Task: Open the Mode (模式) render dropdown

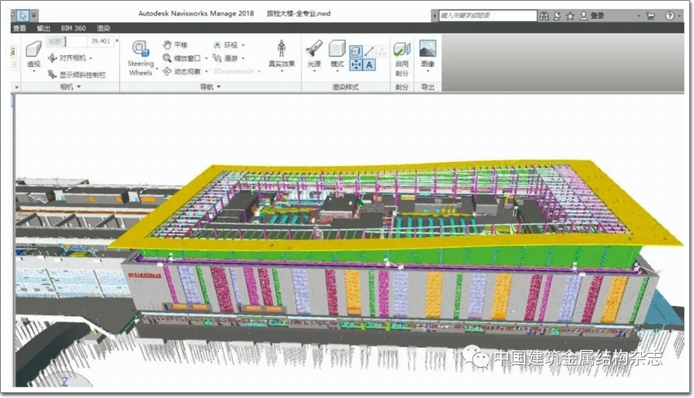Action: [x=337, y=54]
